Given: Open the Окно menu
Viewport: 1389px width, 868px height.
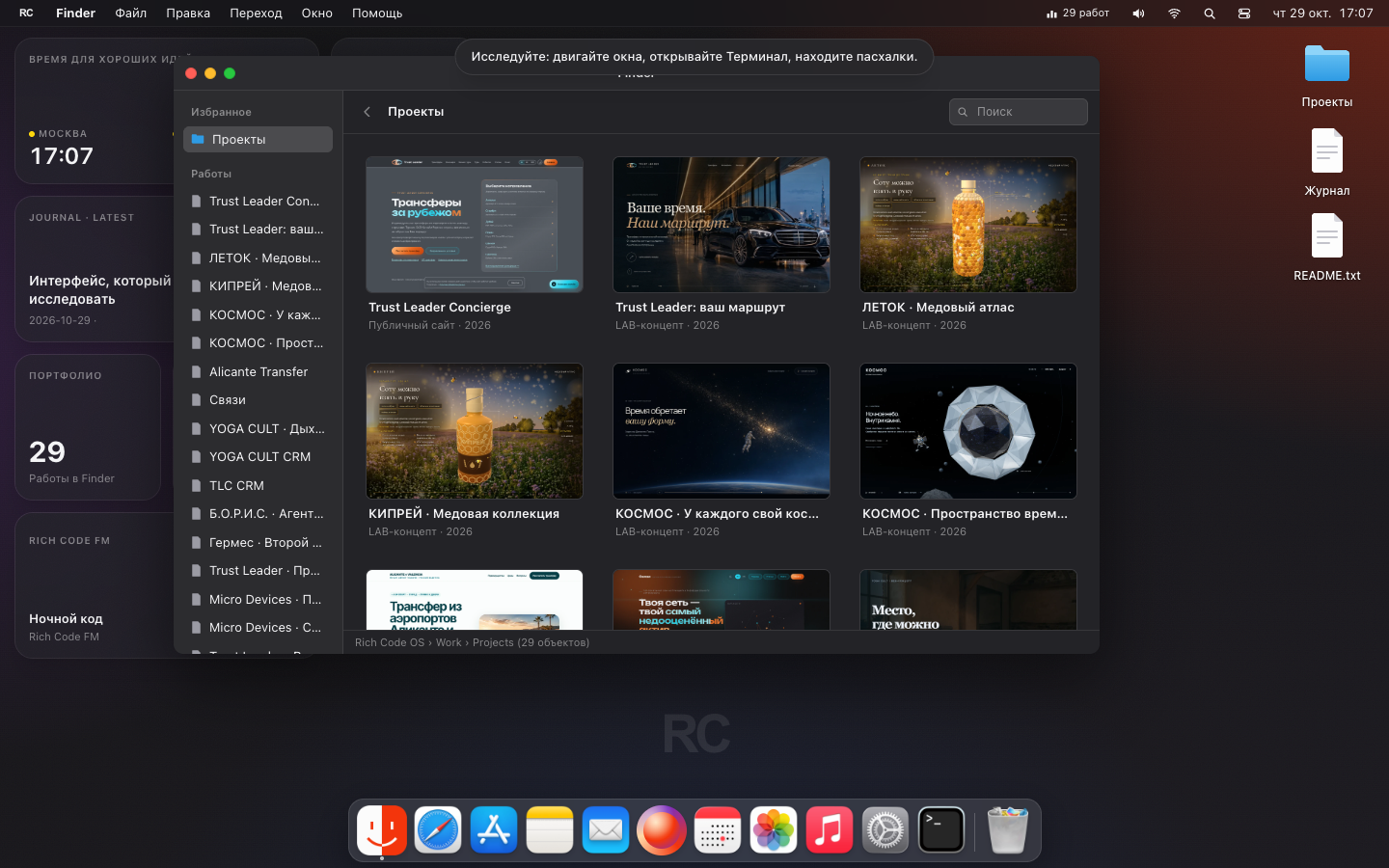Looking at the screenshot, I should coord(317,14).
